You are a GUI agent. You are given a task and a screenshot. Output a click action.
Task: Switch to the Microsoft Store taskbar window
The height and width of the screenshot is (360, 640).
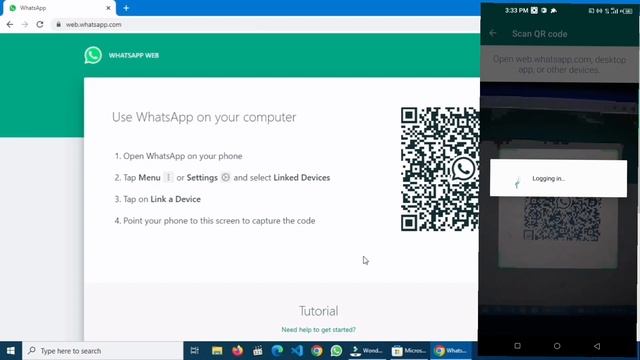[409, 351]
